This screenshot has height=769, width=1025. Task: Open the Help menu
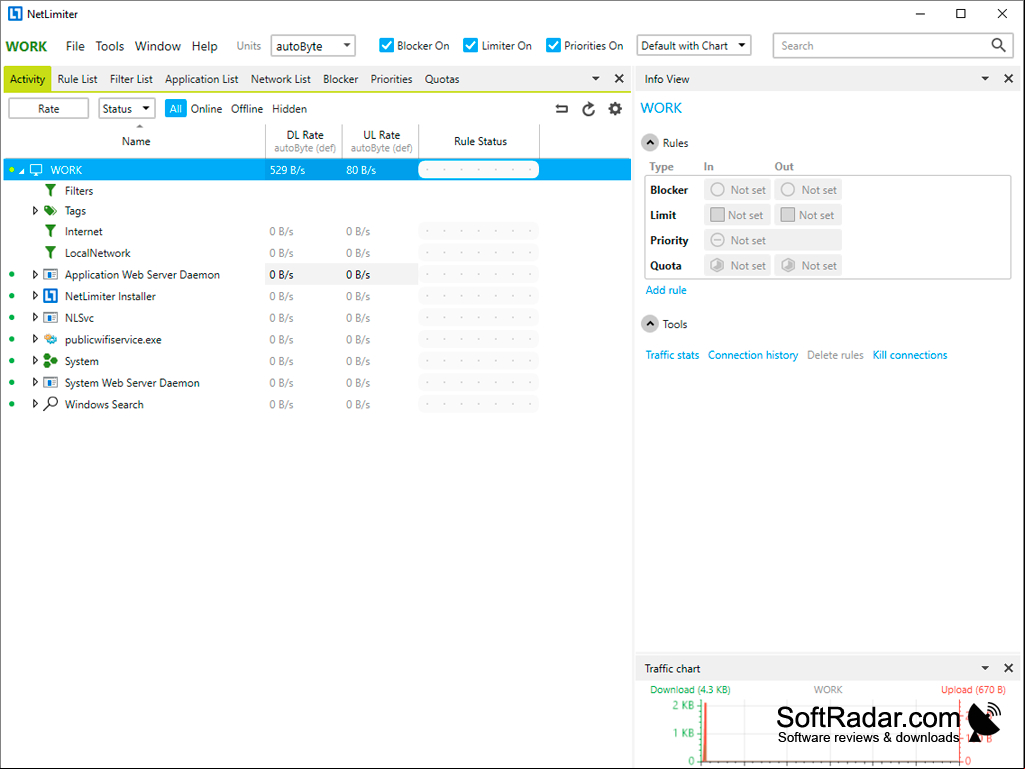(205, 46)
